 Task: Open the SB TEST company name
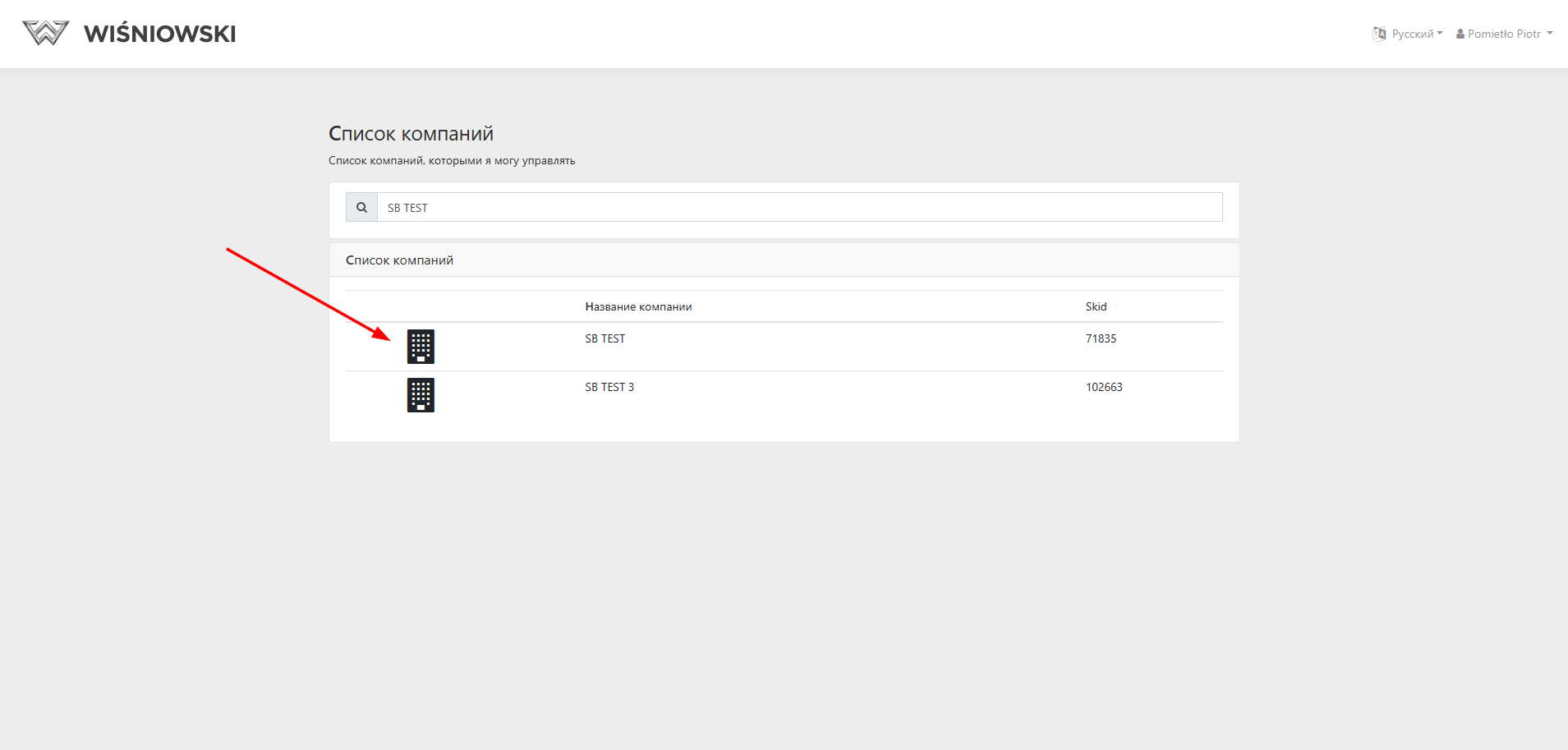(x=605, y=338)
